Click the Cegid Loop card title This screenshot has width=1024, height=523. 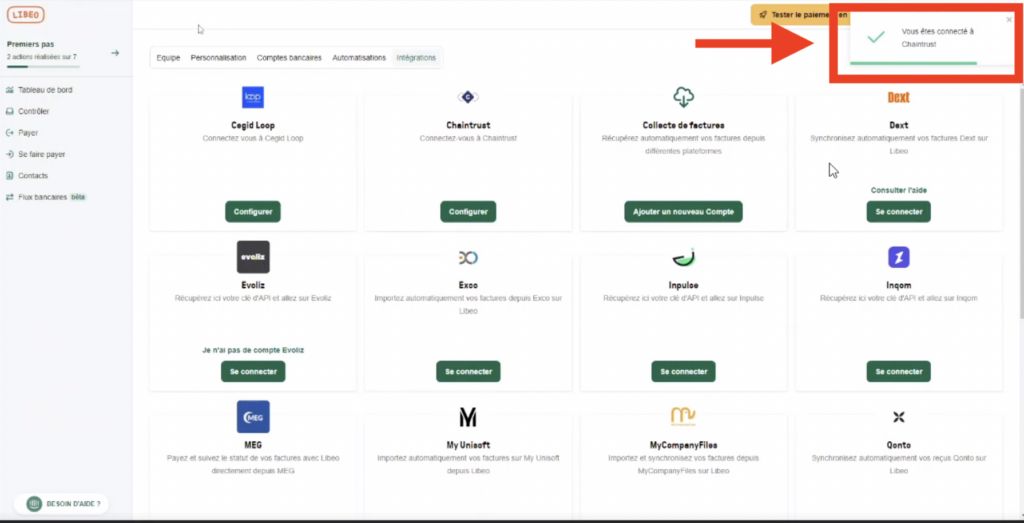point(253,125)
